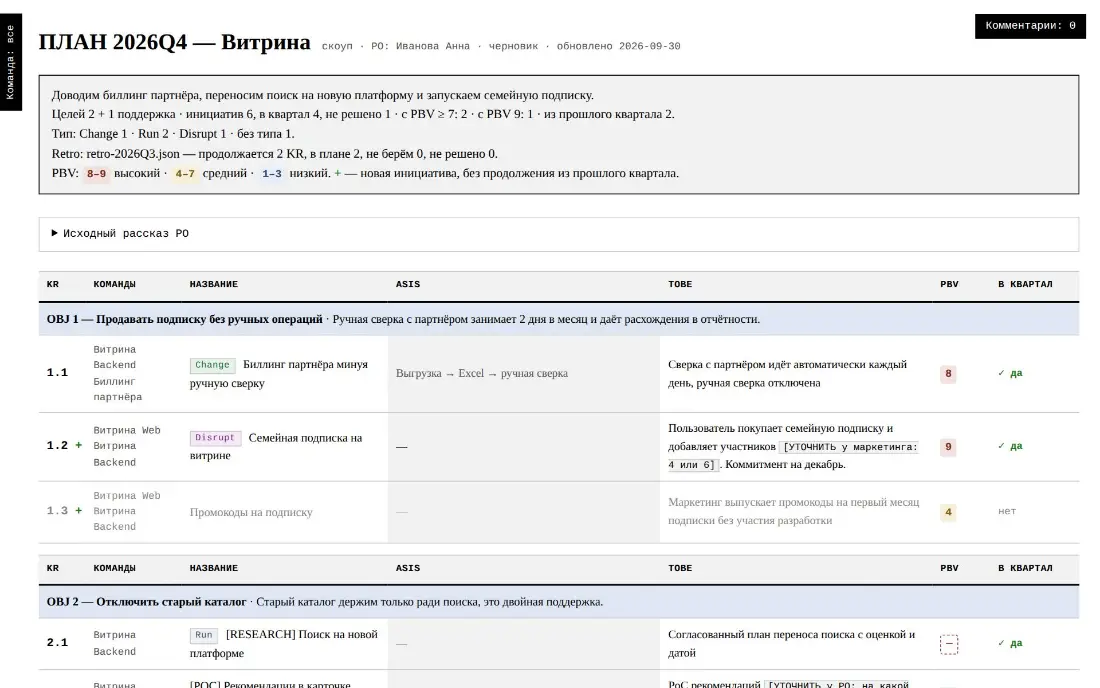Open the Комментарии: 0 panel button
The height and width of the screenshot is (688, 1100).
pos(1030,26)
